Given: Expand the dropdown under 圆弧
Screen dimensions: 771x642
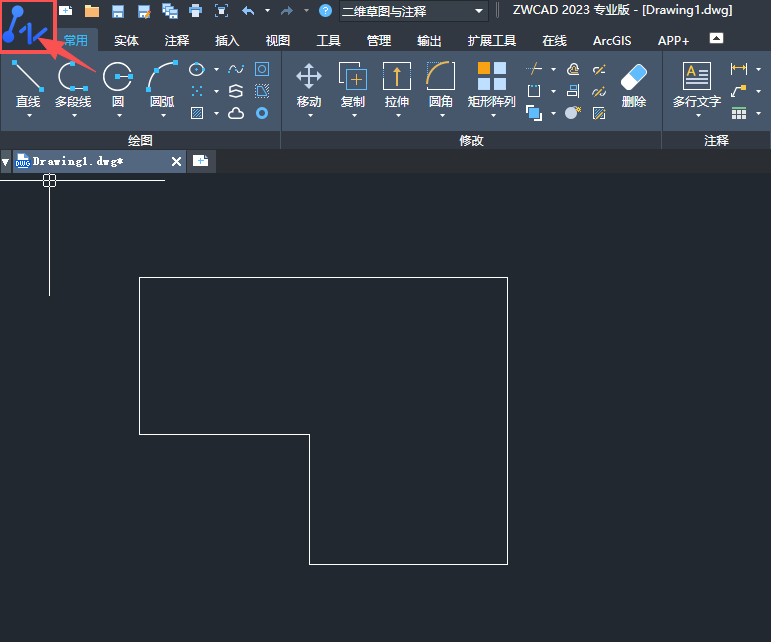Looking at the screenshot, I should tap(163, 116).
